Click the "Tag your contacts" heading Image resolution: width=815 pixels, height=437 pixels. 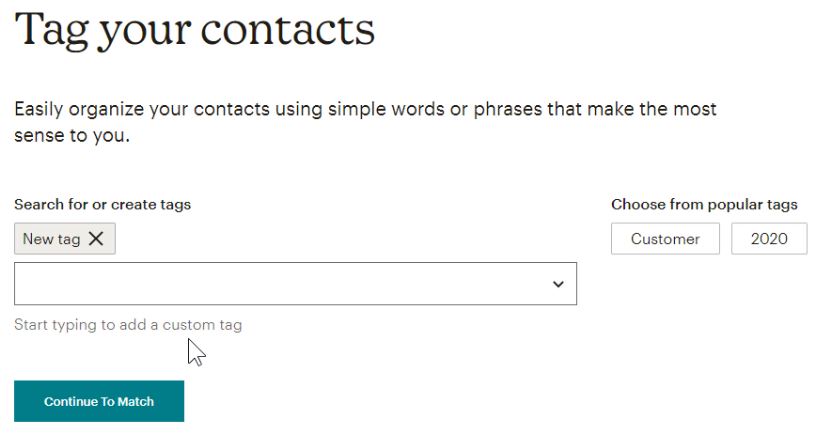194,30
